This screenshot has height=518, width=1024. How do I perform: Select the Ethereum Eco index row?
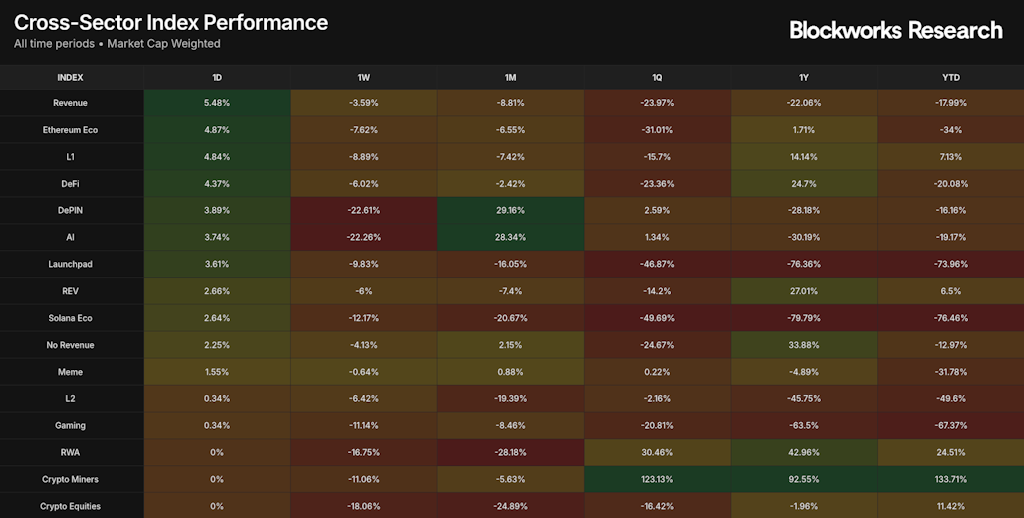point(70,130)
